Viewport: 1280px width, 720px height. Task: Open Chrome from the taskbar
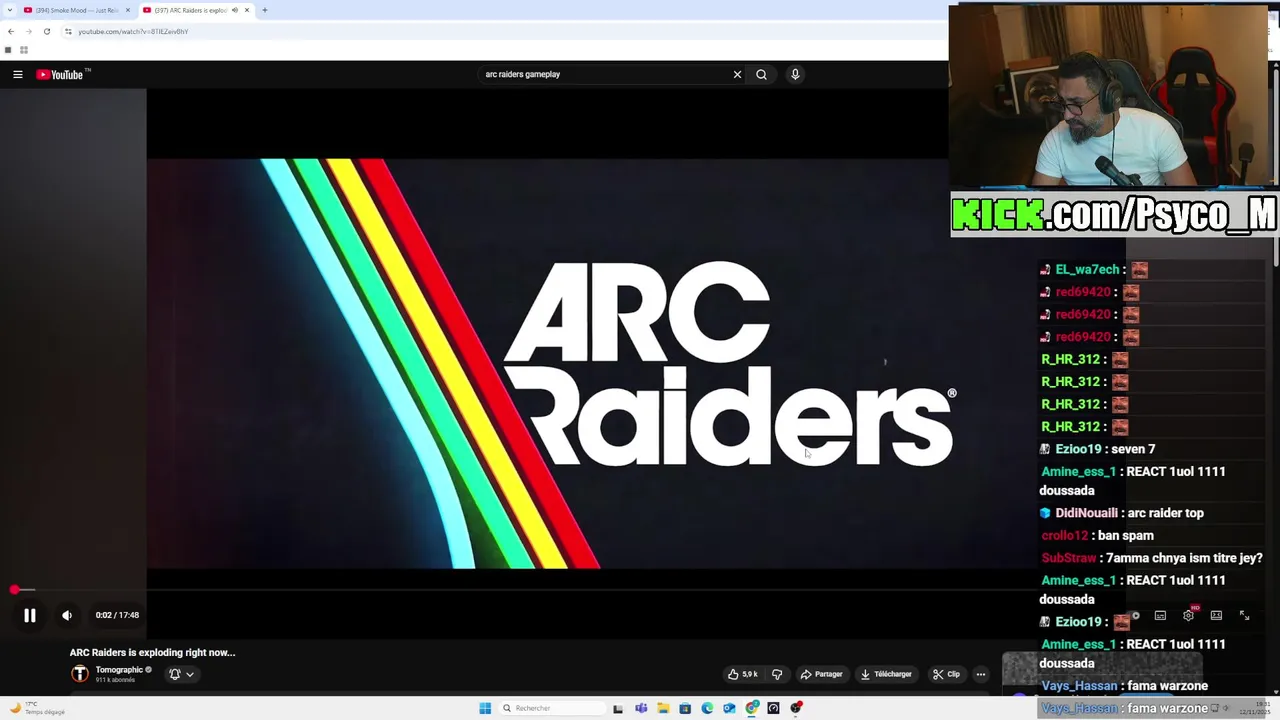[752, 708]
